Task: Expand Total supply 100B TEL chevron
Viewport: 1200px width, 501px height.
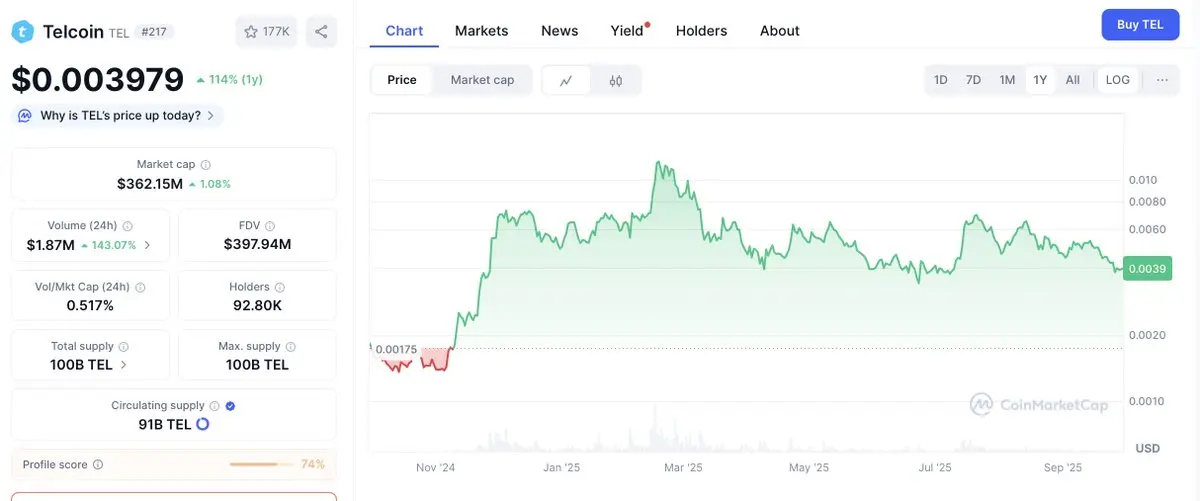Action: pyautogui.click(x=123, y=365)
